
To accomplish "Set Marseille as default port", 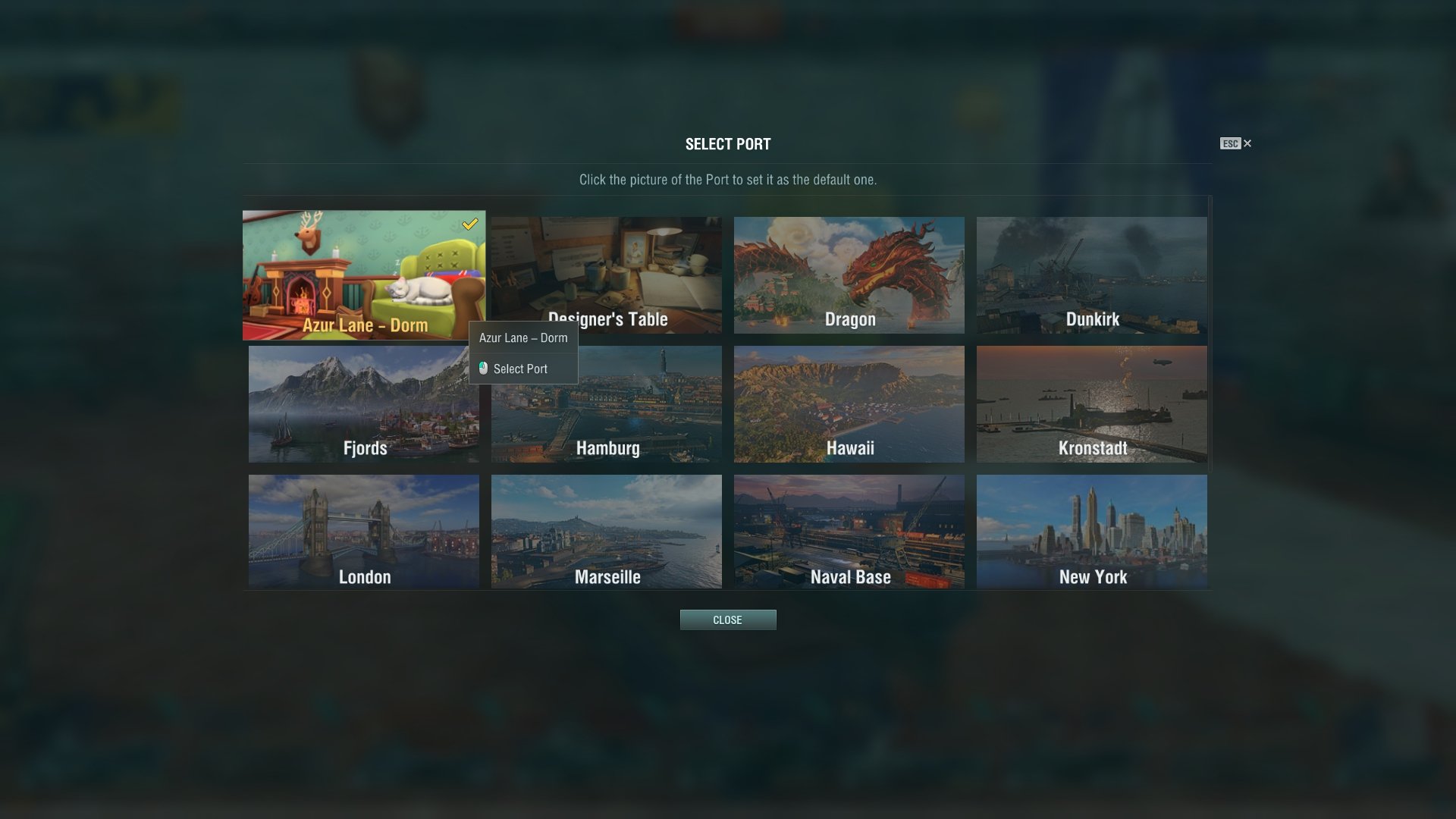I will 607,532.
